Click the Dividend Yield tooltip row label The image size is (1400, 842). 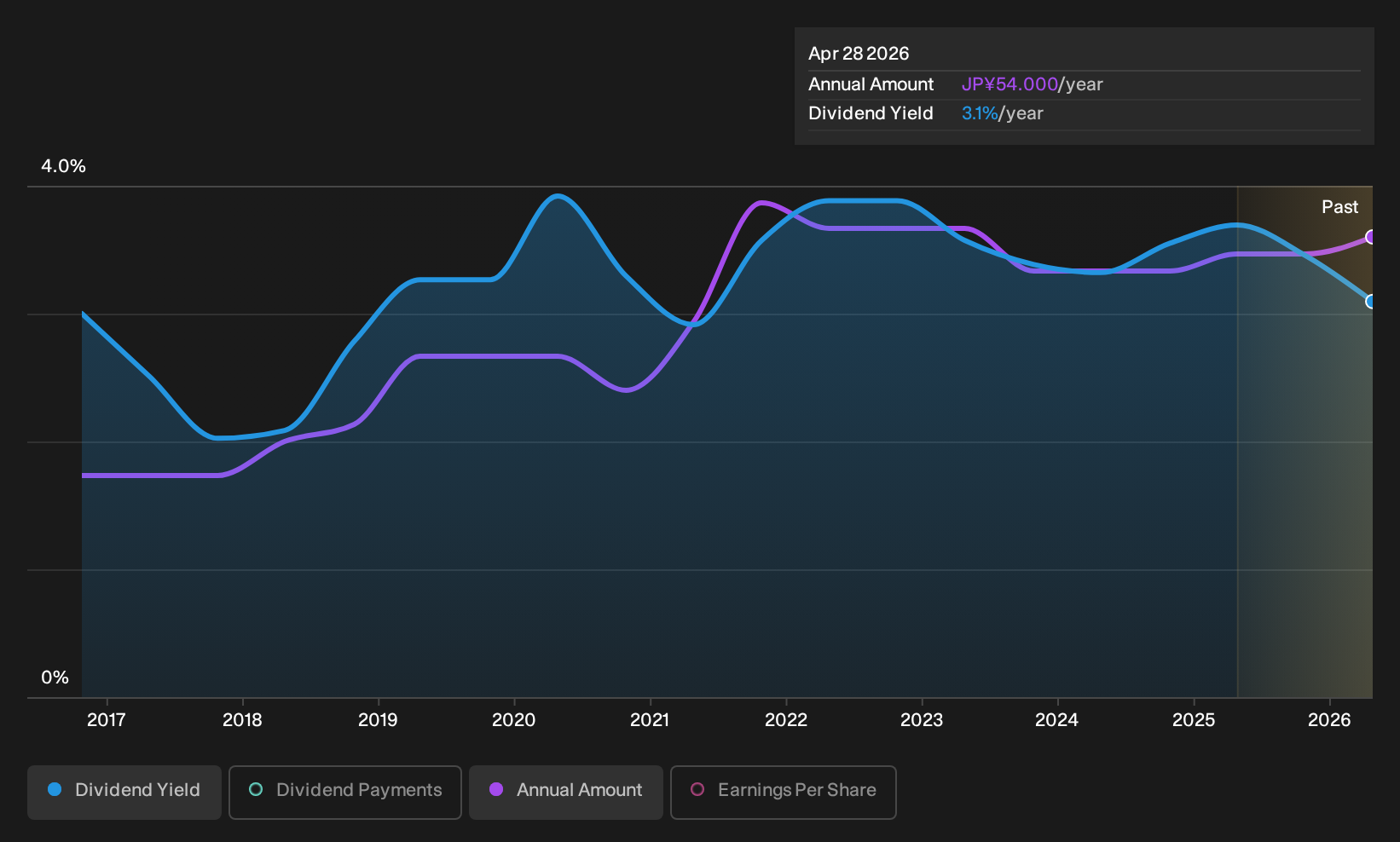(x=871, y=113)
